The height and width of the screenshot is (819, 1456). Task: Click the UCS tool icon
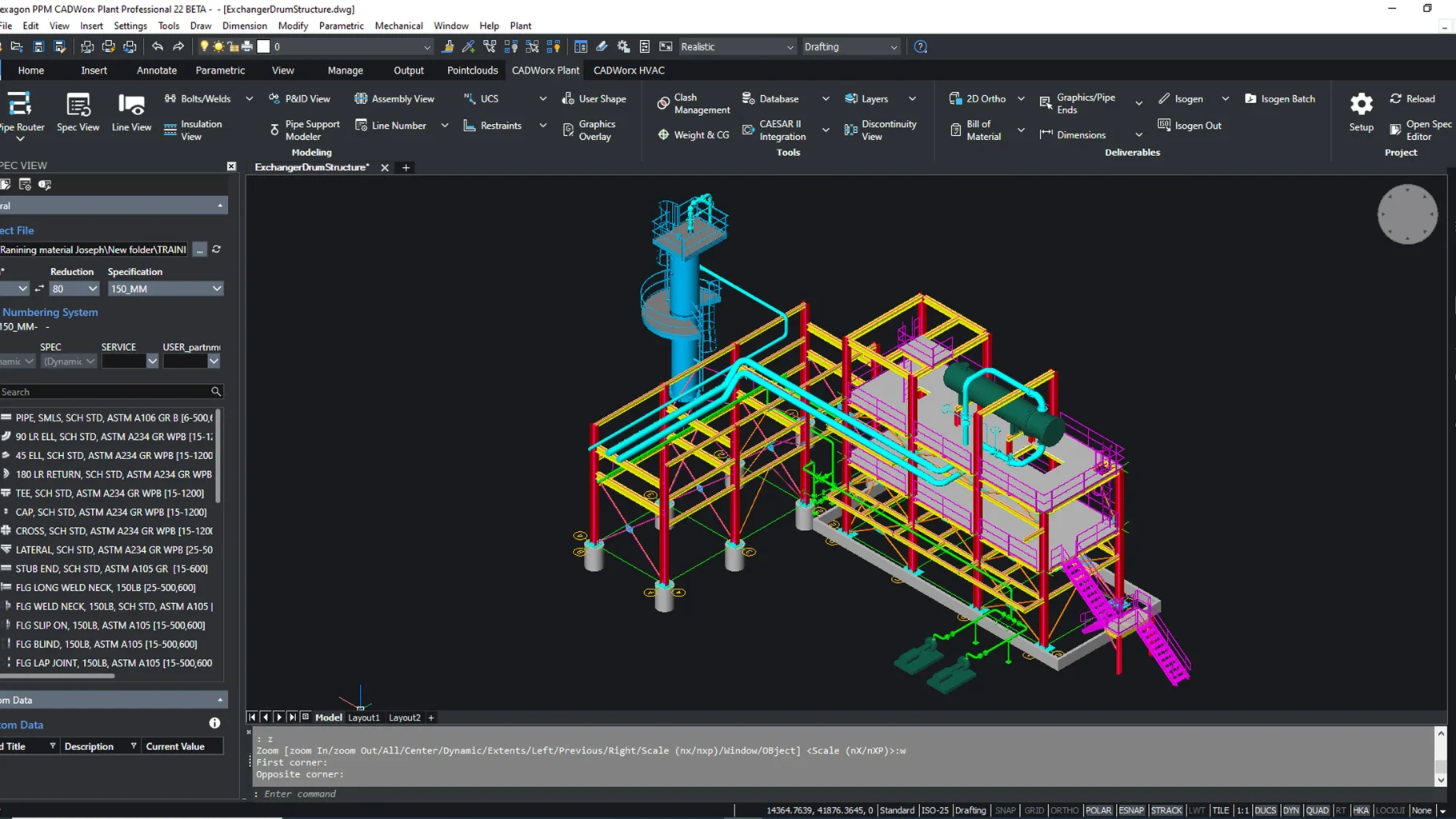[470, 98]
